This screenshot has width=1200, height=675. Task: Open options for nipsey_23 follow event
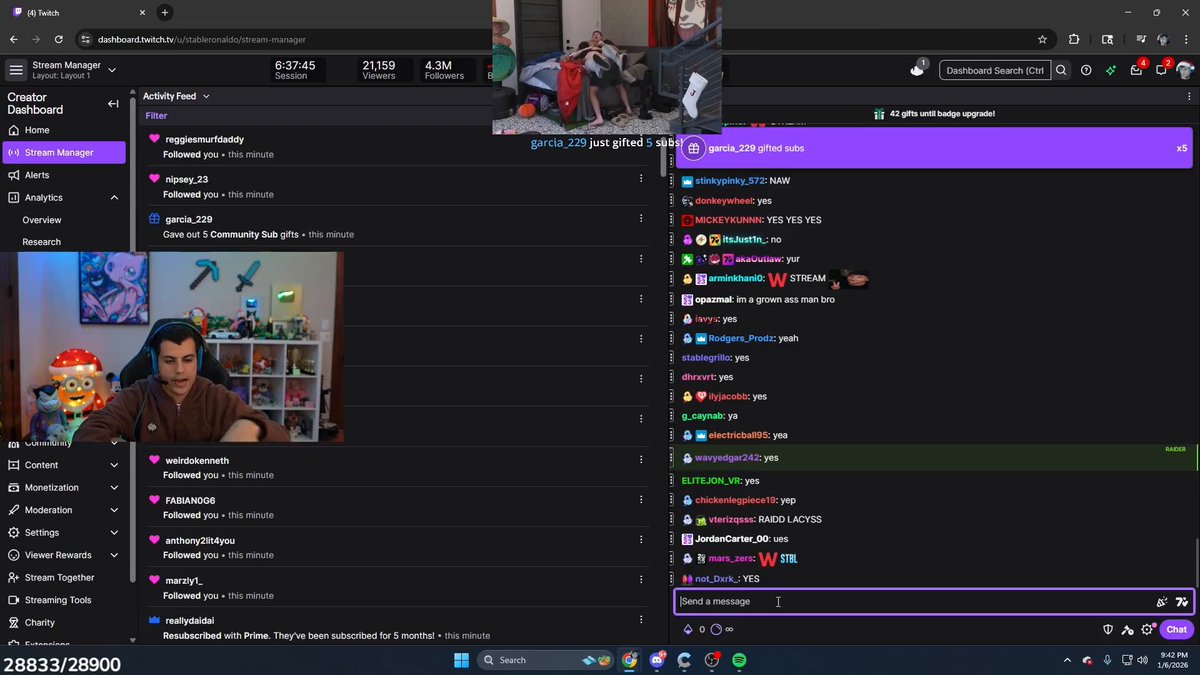coord(641,178)
